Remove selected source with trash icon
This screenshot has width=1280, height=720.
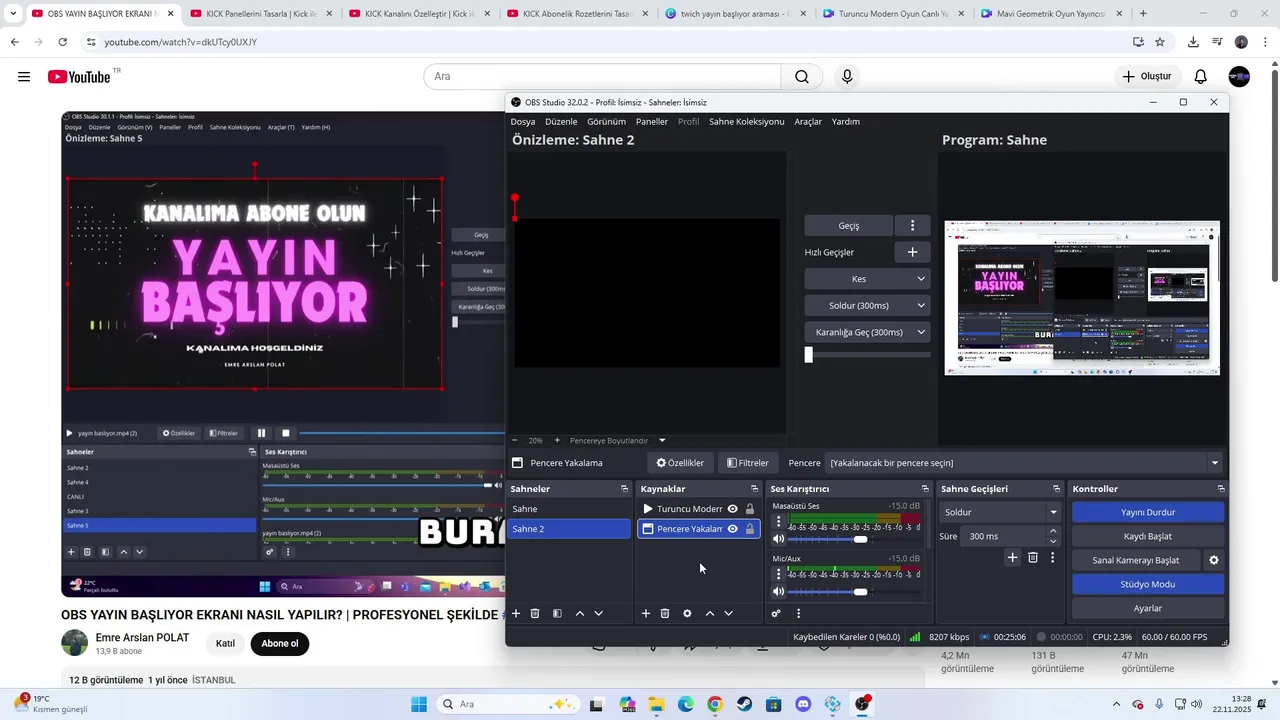(x=665, y=613)
